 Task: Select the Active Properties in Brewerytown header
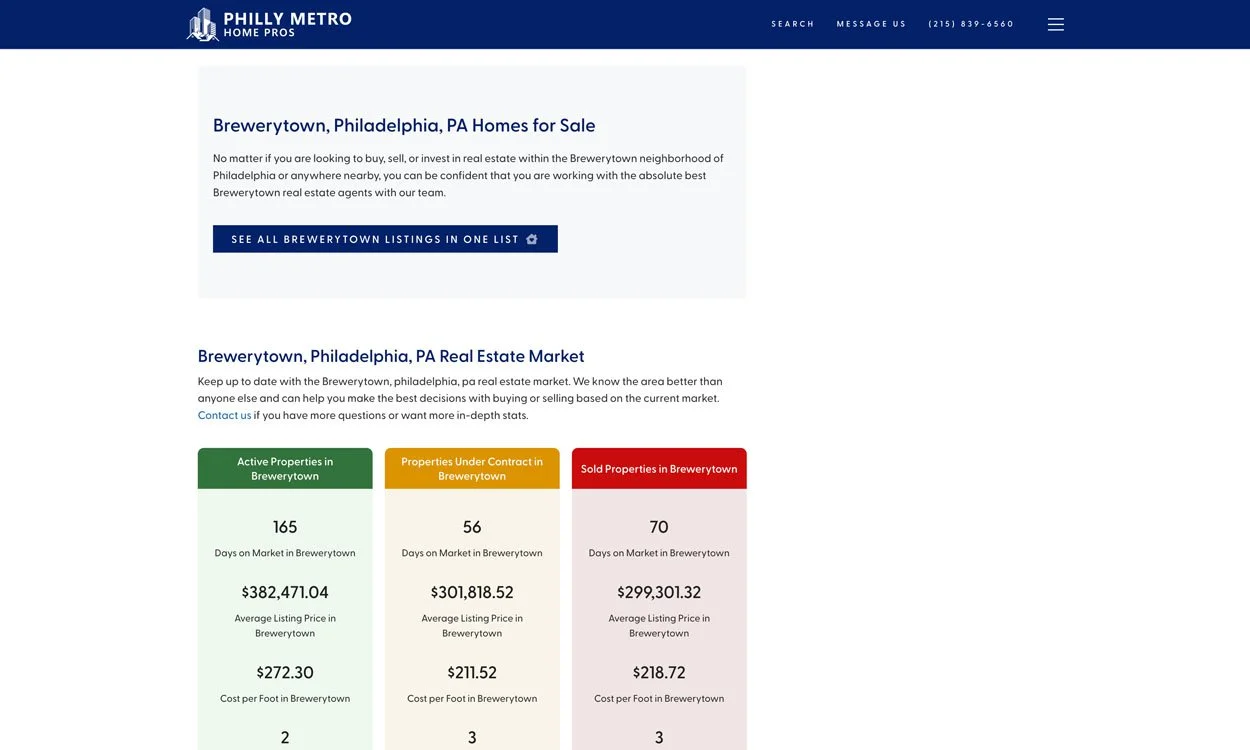(x=285, y=469)
